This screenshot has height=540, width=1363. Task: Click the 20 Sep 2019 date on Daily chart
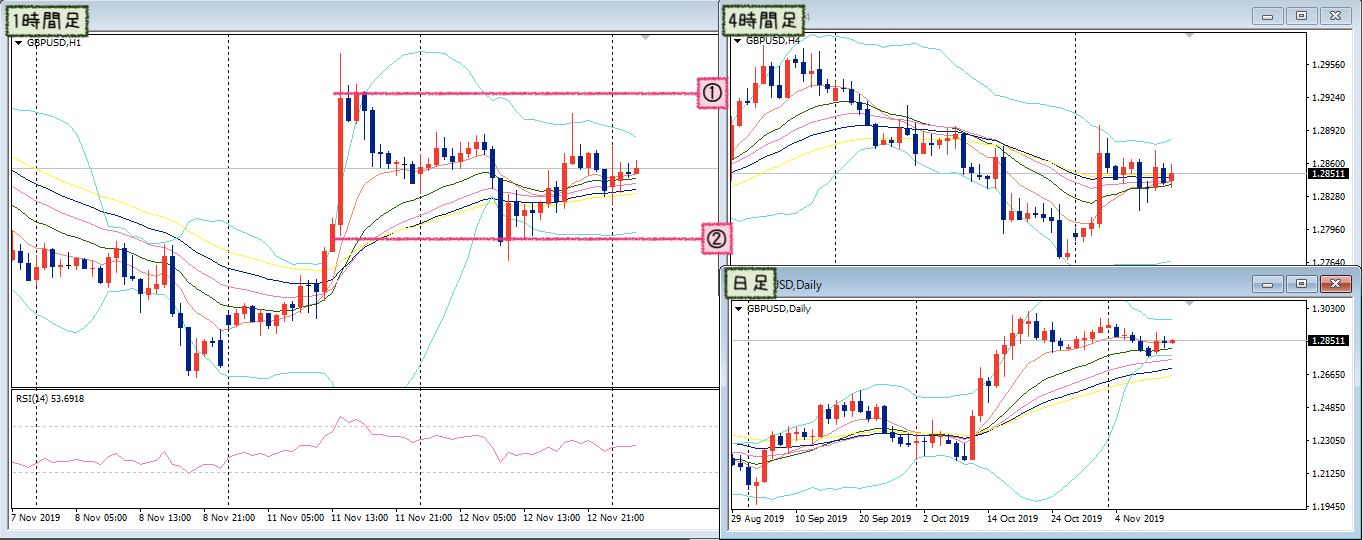pyautogui.click(x=886, y=519)
